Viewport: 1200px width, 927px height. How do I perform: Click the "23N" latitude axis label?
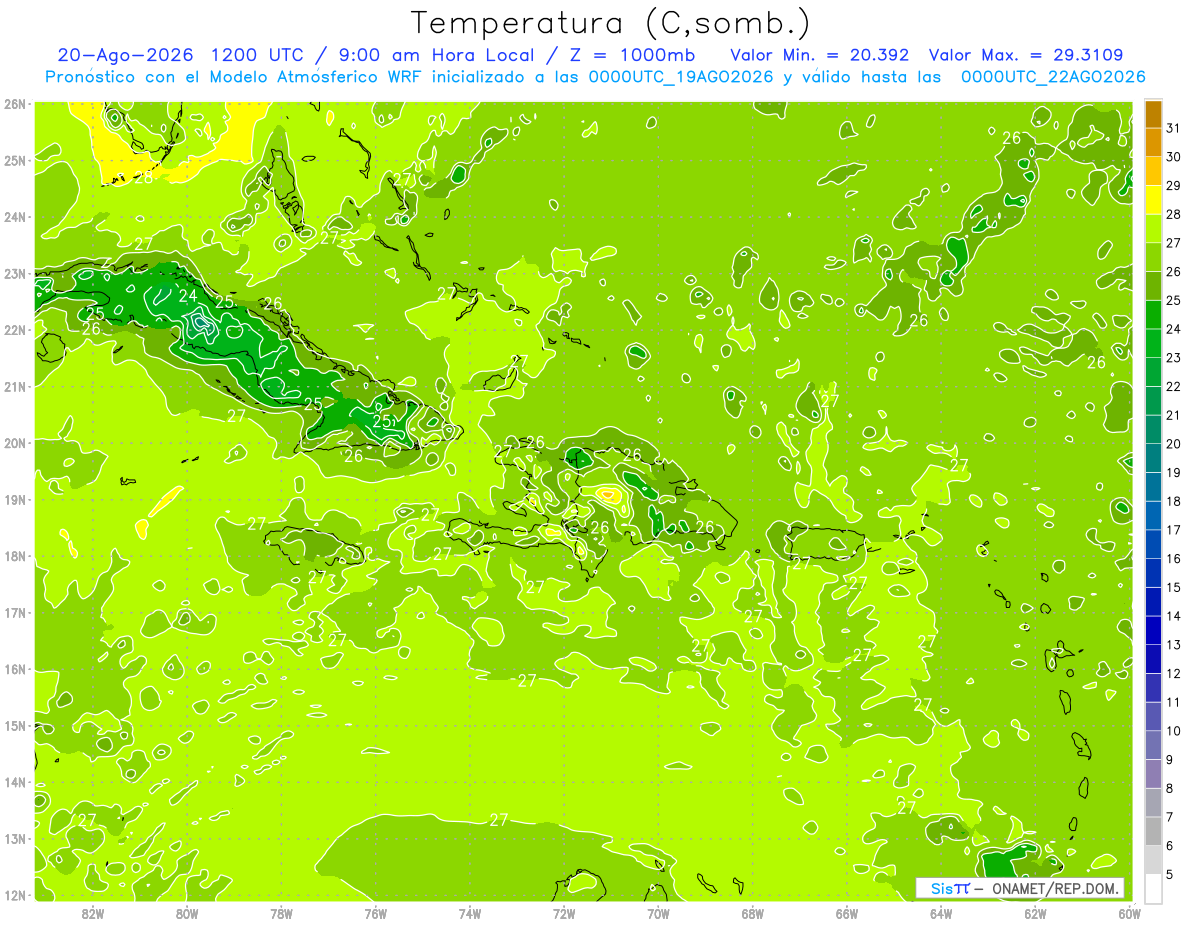pyautogui.click(x=15, y=273)
